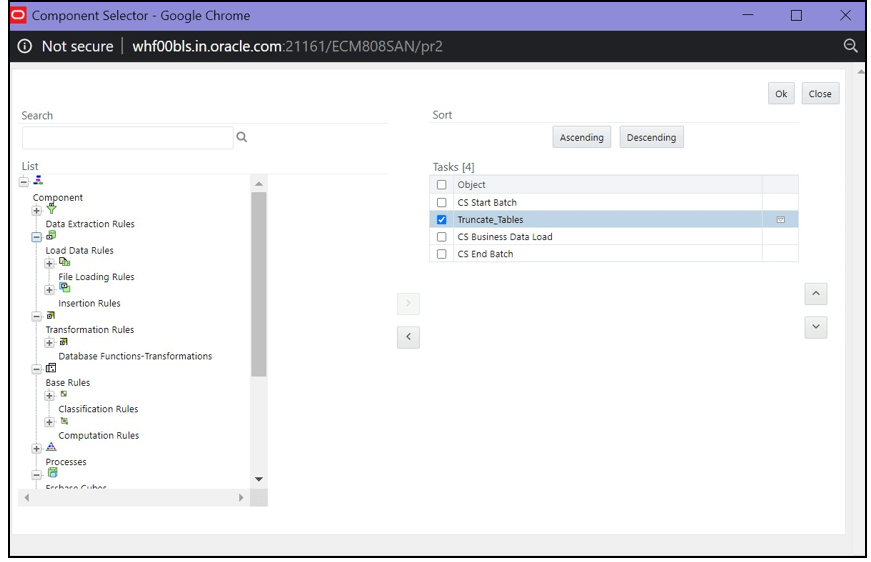This screenshot has width=871, height=562.
Task: Click the search magnifier icon
Action: click(x=242, y=137)
